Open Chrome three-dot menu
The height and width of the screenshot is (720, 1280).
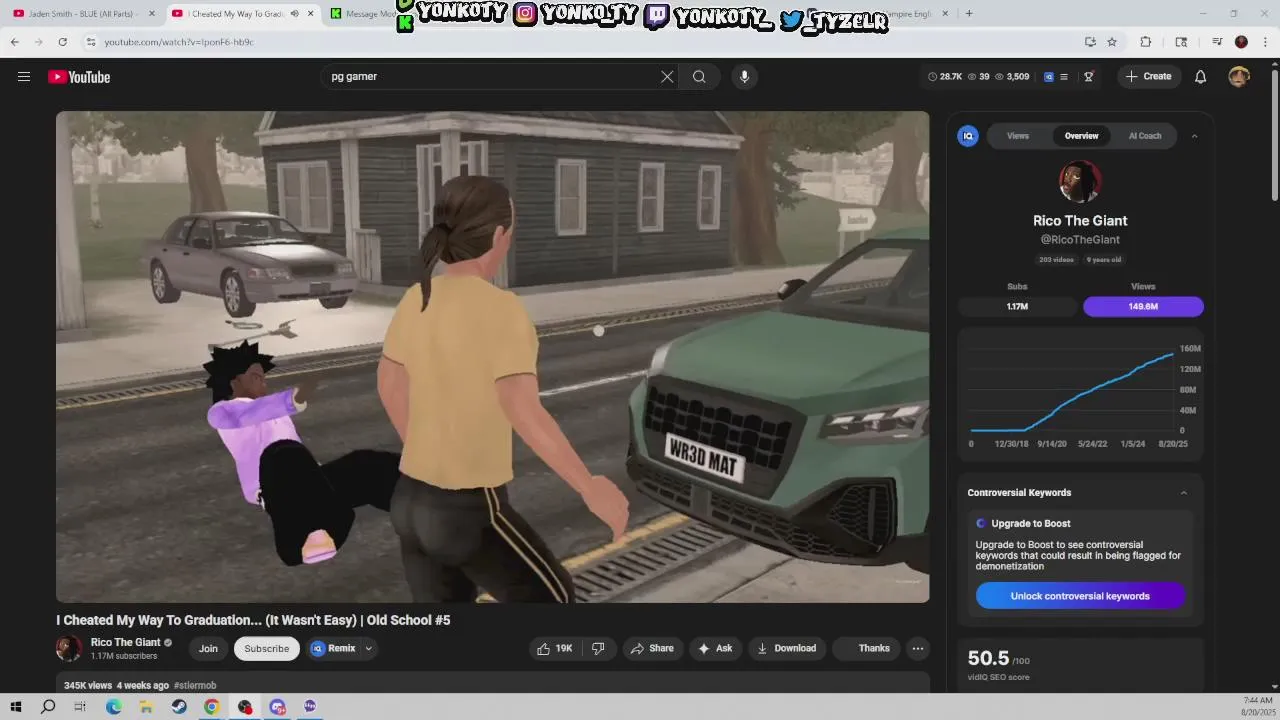1264,42
